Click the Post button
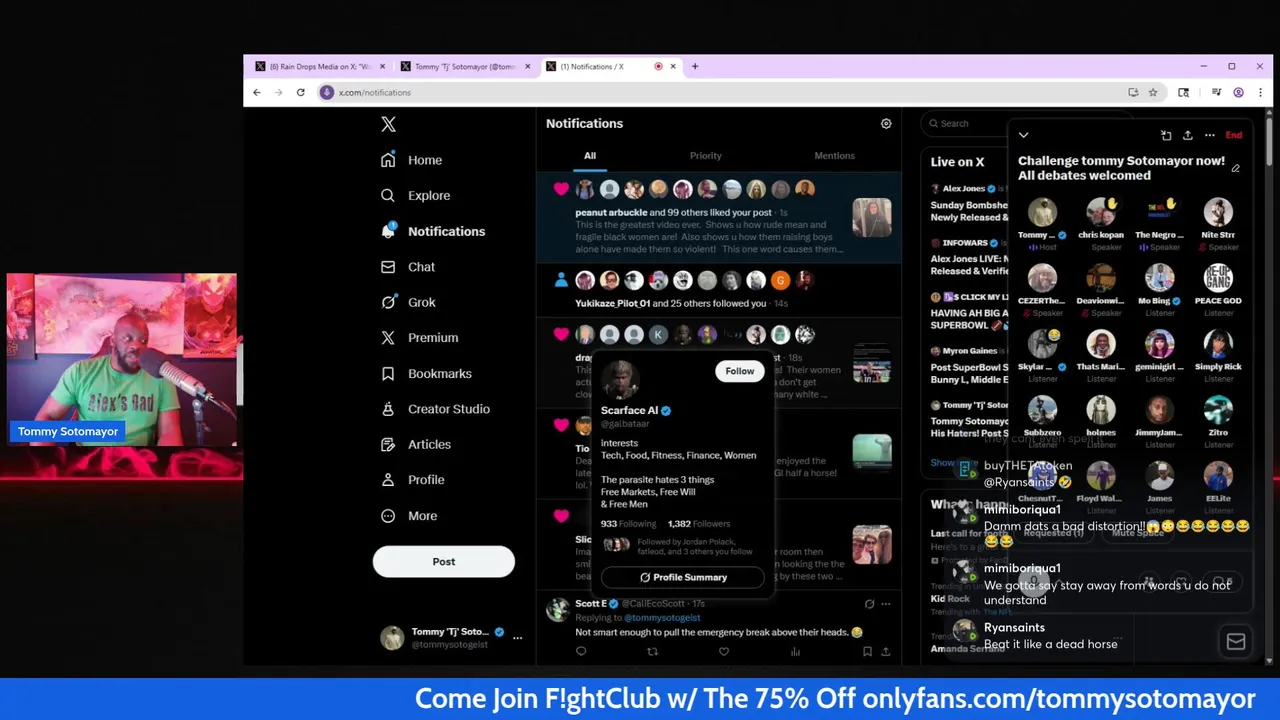Image resolution: width=1280 pixels, height=720 pixels. 444,562
